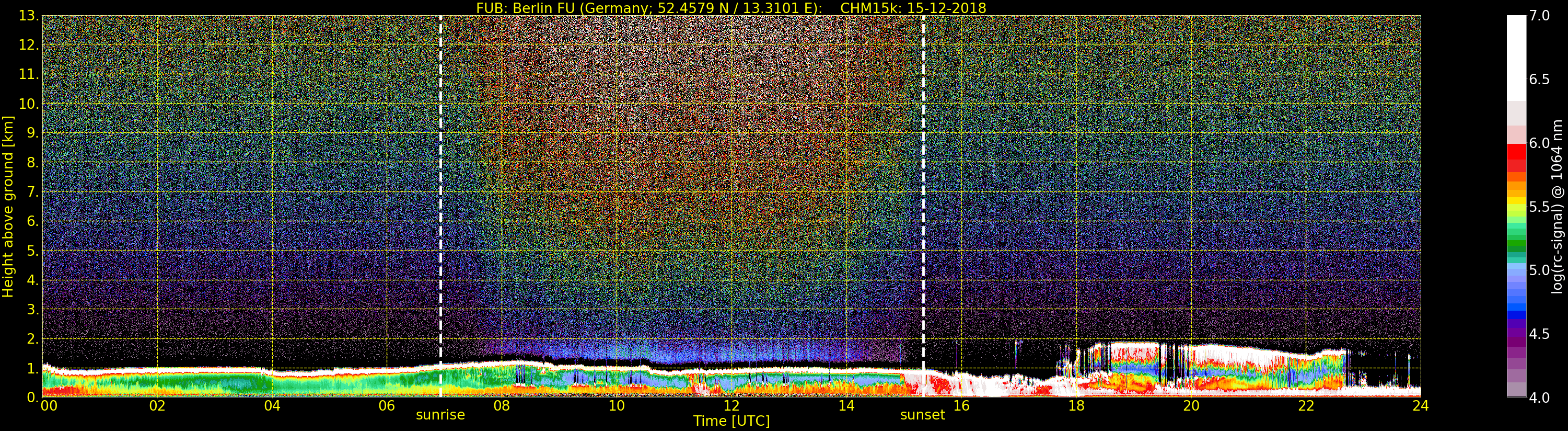Image resolution: width=1568 pixels, height=431 pixels.
Task: Click the 'sunrise' label below the axis
Action: click(440, 415)
